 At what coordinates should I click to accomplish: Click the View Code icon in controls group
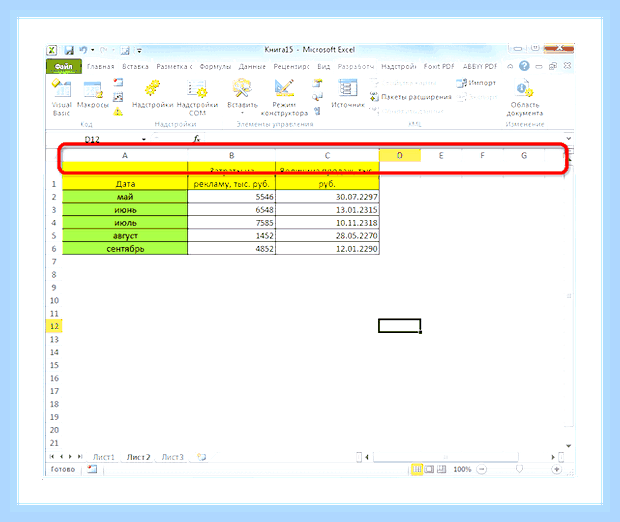coord(317,97)
